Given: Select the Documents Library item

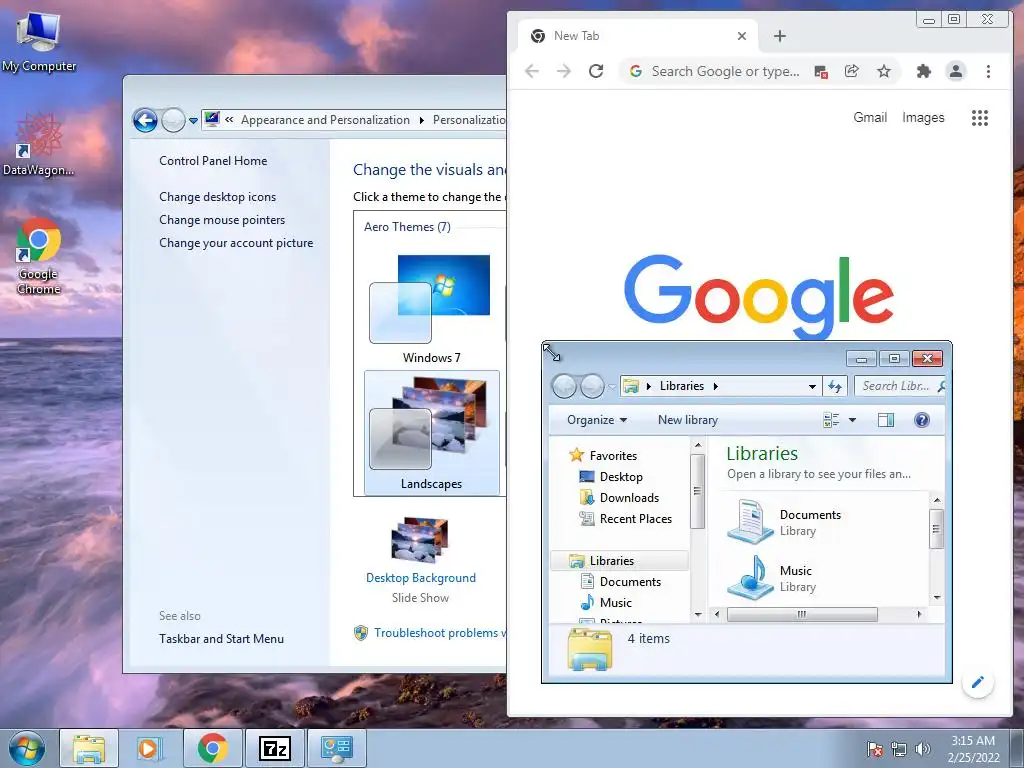Looking at the screenshot, I should [784, 522].
